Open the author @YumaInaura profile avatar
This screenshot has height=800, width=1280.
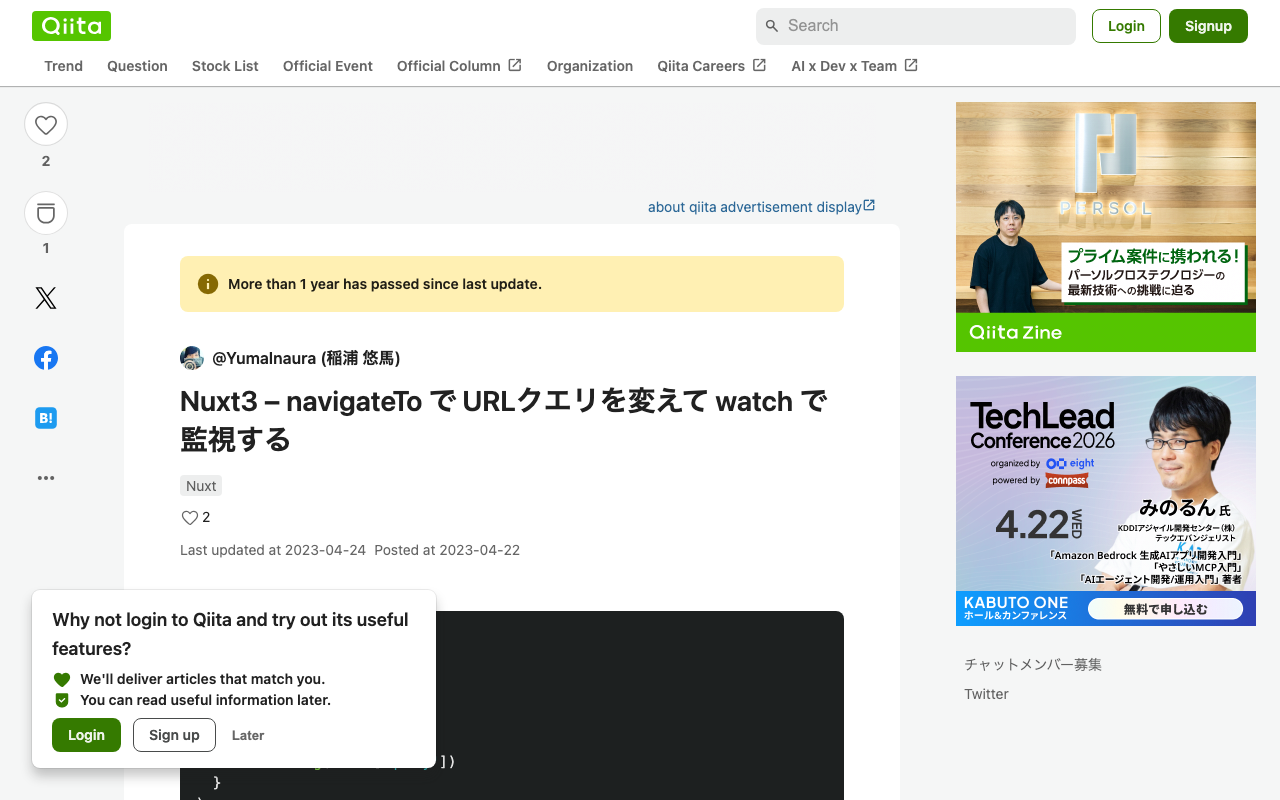tap(191, 357)
